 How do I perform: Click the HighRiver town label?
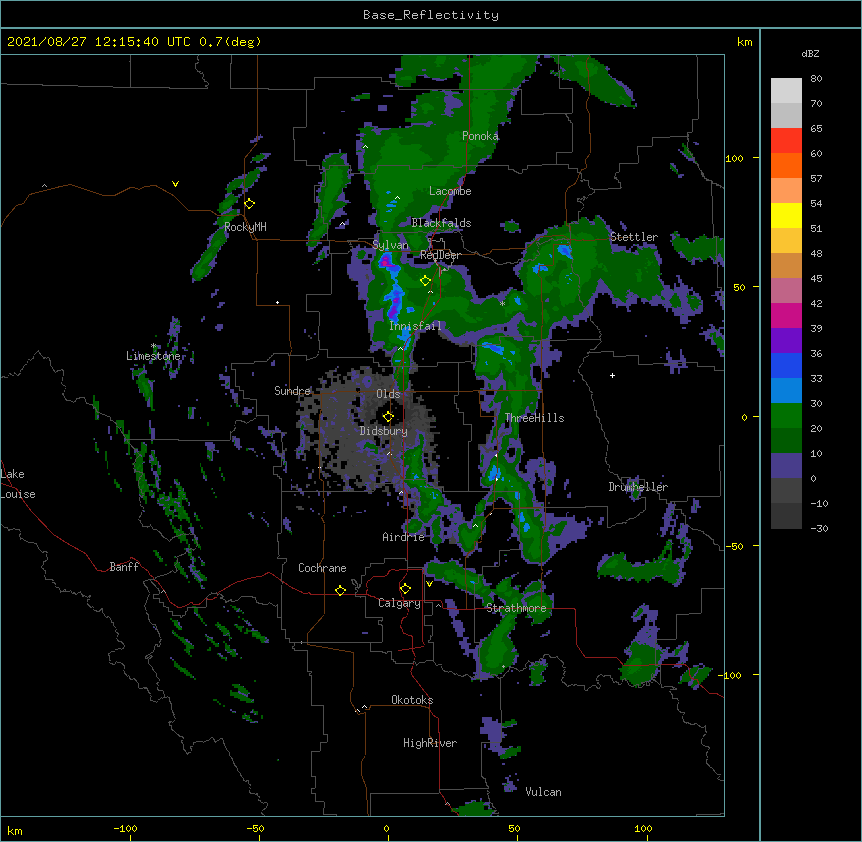click(430, 743)
